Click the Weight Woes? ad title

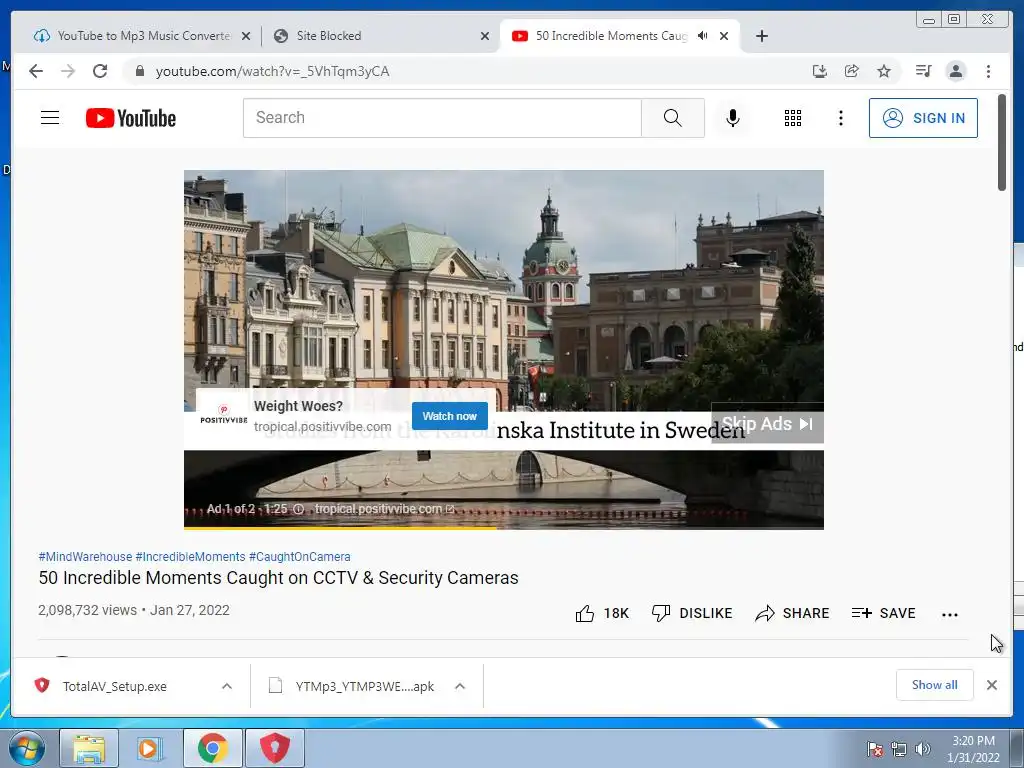298,406
